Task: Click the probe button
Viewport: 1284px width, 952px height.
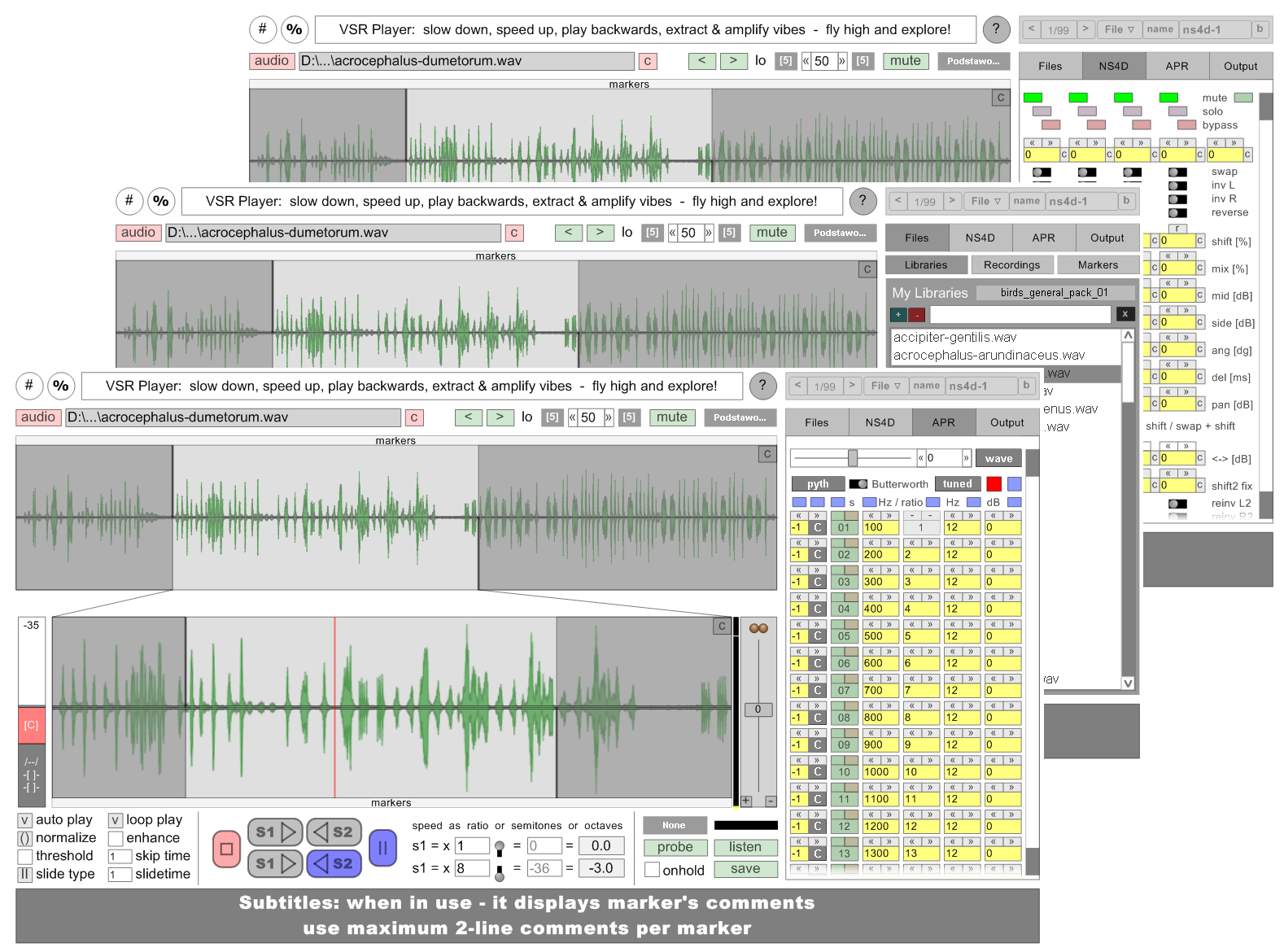Action: pos(675,847)
